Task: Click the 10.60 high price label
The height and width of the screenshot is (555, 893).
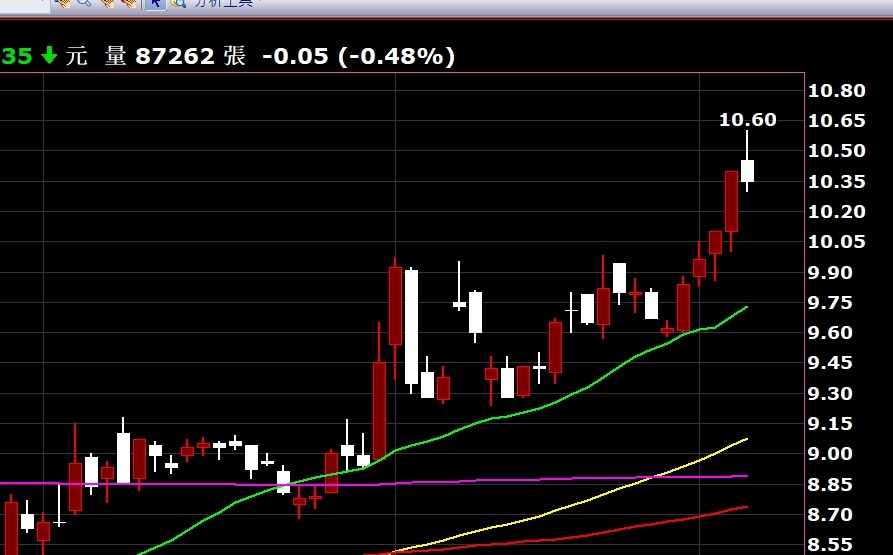Action: [x=747, y=120]
